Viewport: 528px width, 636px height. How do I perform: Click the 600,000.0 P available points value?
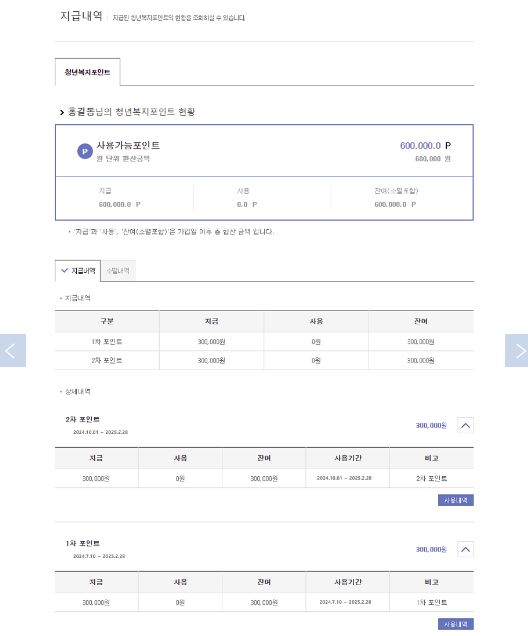(425, 146)
